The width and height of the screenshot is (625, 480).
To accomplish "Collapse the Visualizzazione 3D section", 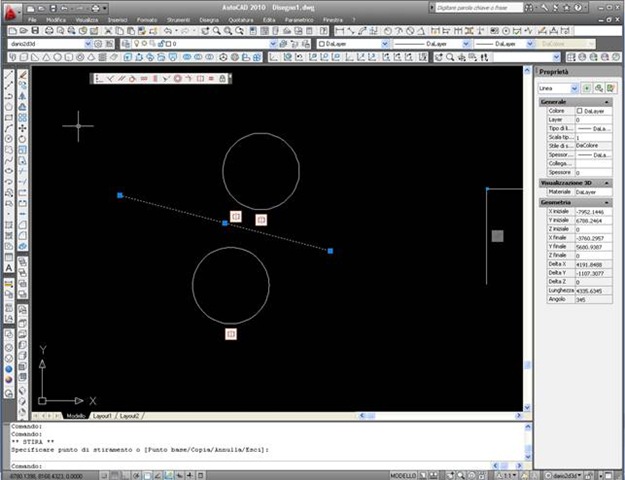I will pos(607,183).
